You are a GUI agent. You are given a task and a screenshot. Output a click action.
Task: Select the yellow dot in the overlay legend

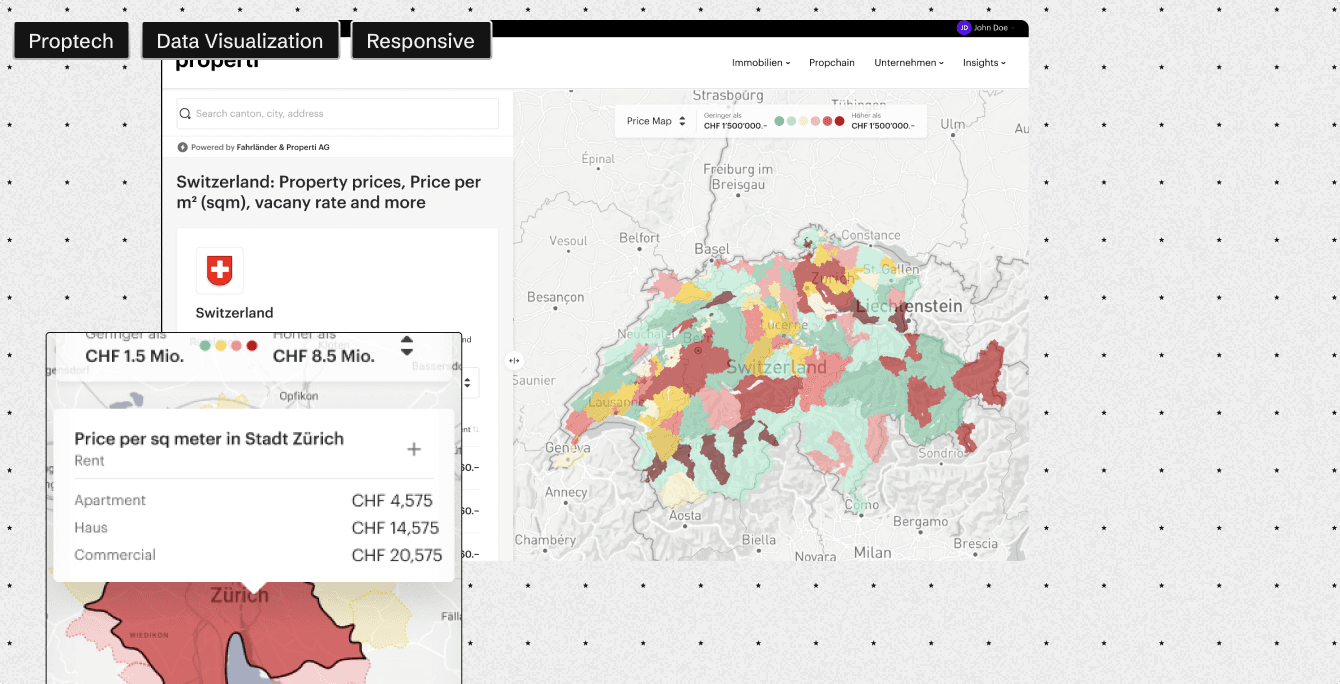221,345
